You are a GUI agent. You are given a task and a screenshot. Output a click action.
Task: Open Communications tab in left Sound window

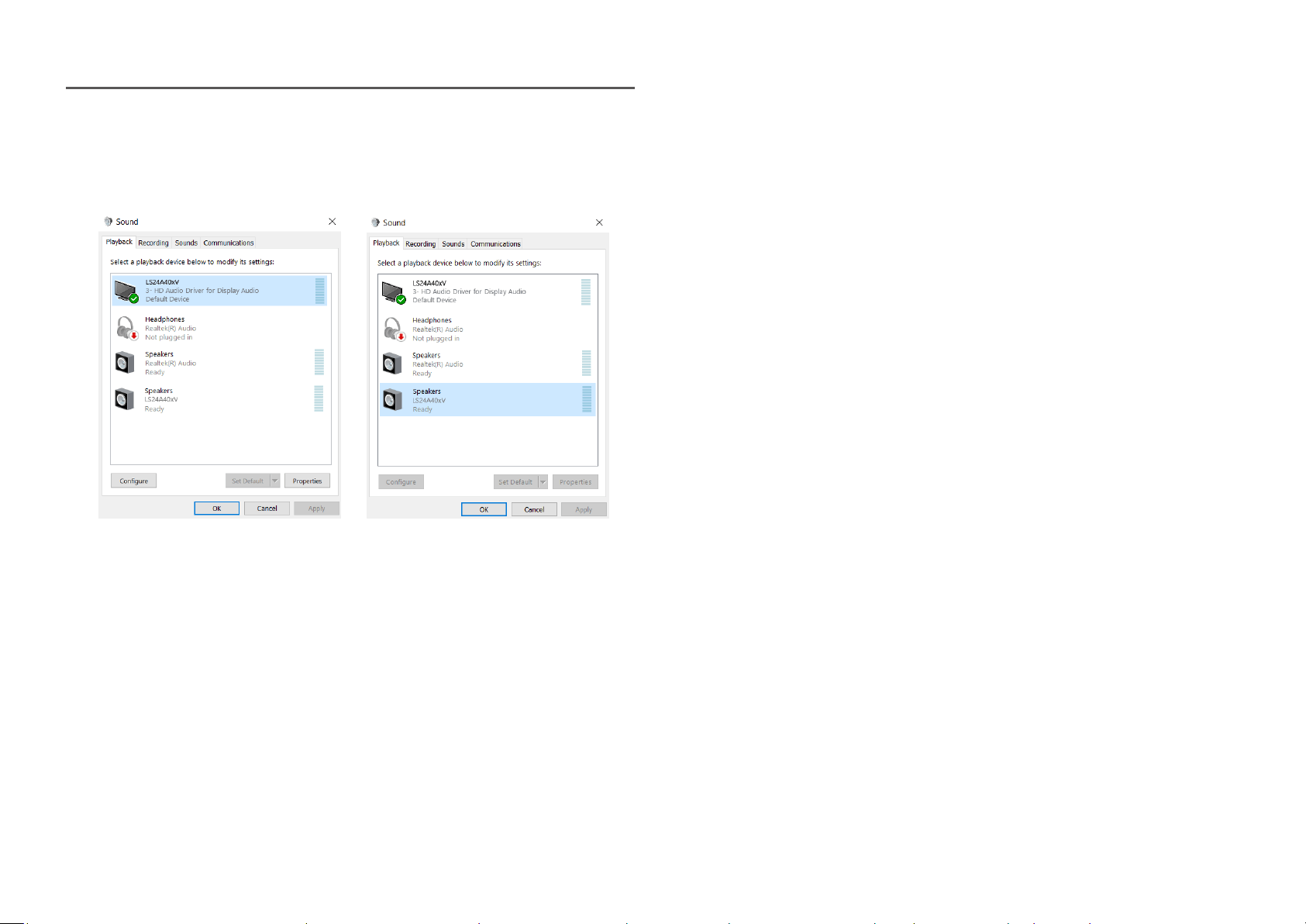(x=229, y=243)
